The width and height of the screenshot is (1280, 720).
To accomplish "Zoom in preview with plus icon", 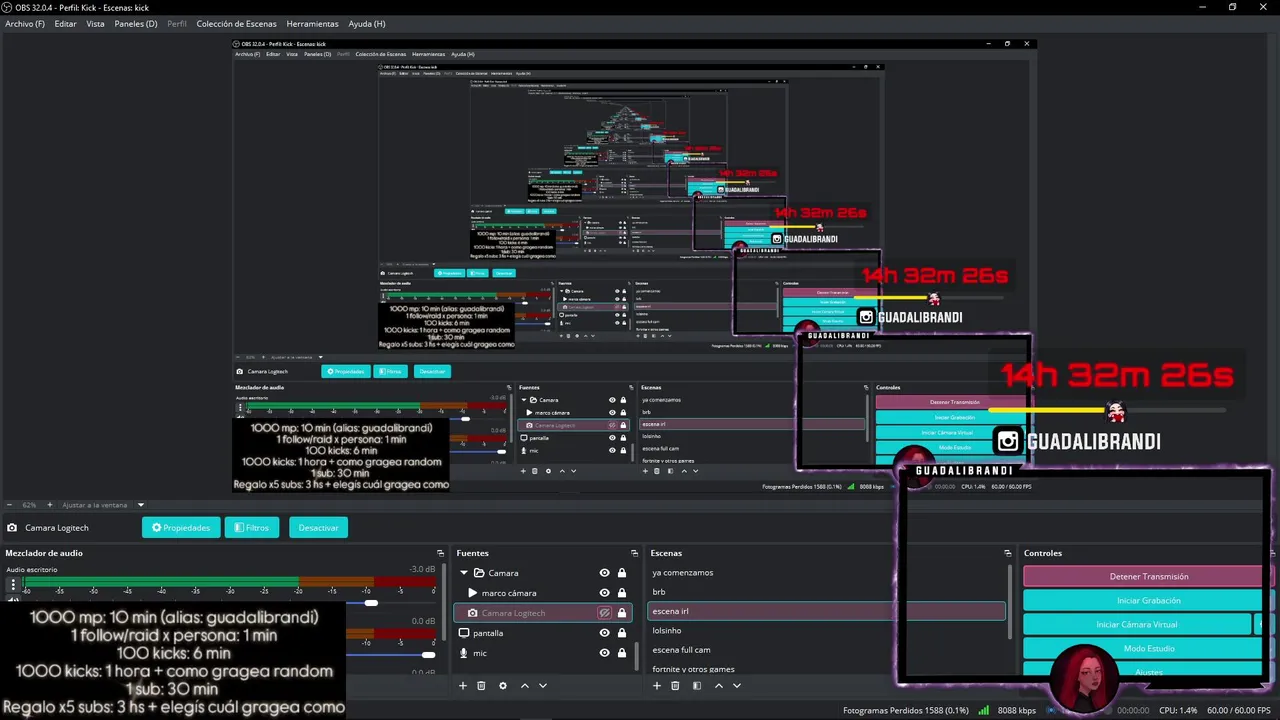I will point(50,505).
